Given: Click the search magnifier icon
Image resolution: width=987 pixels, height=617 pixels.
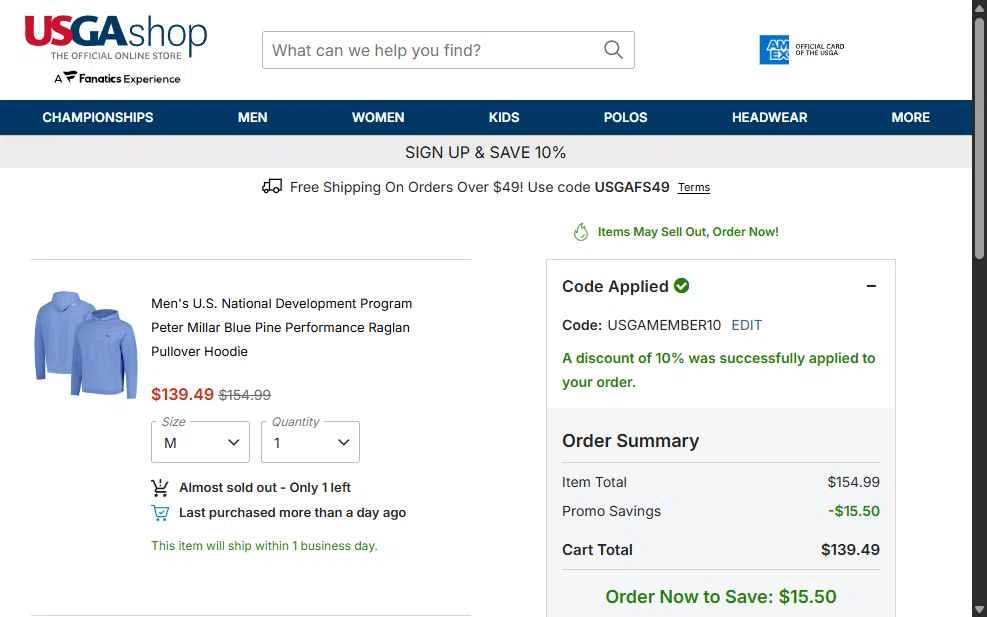Looking at the screenshot, I should tap(613, 50).
